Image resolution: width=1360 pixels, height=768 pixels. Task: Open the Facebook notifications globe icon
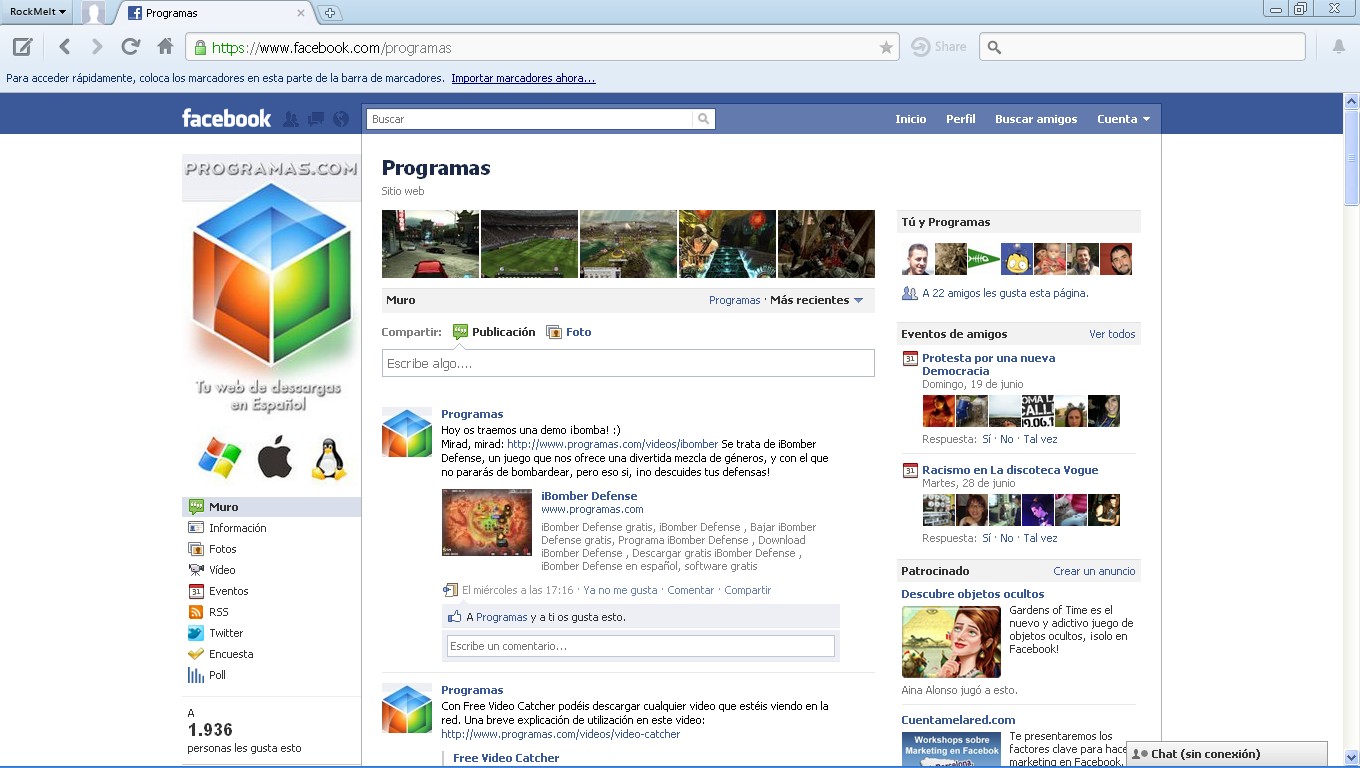point(341,119)
